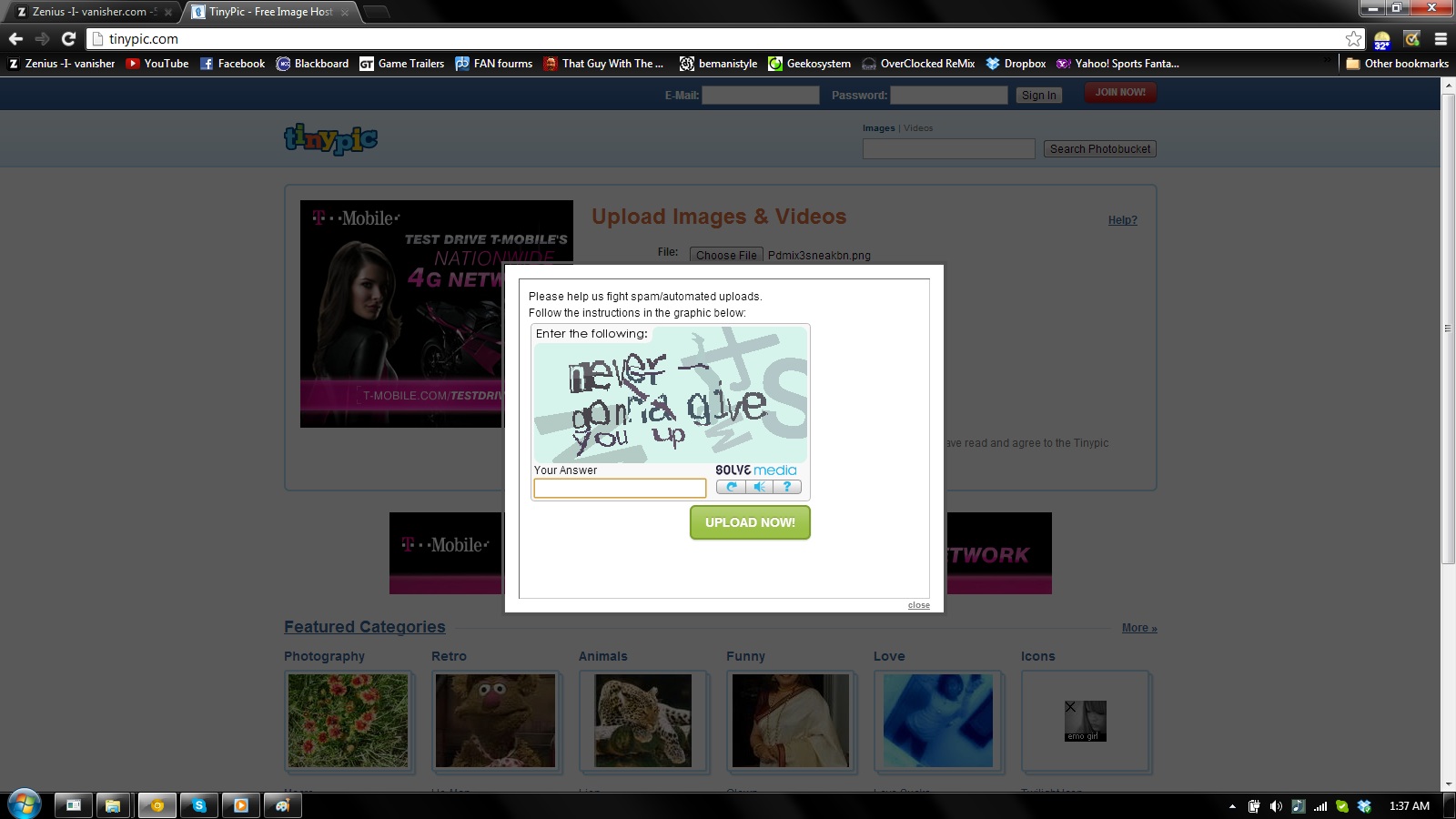The image size is (1456, 819).
Task: Open the Featured Categories heading link
Action: point(365,627)
